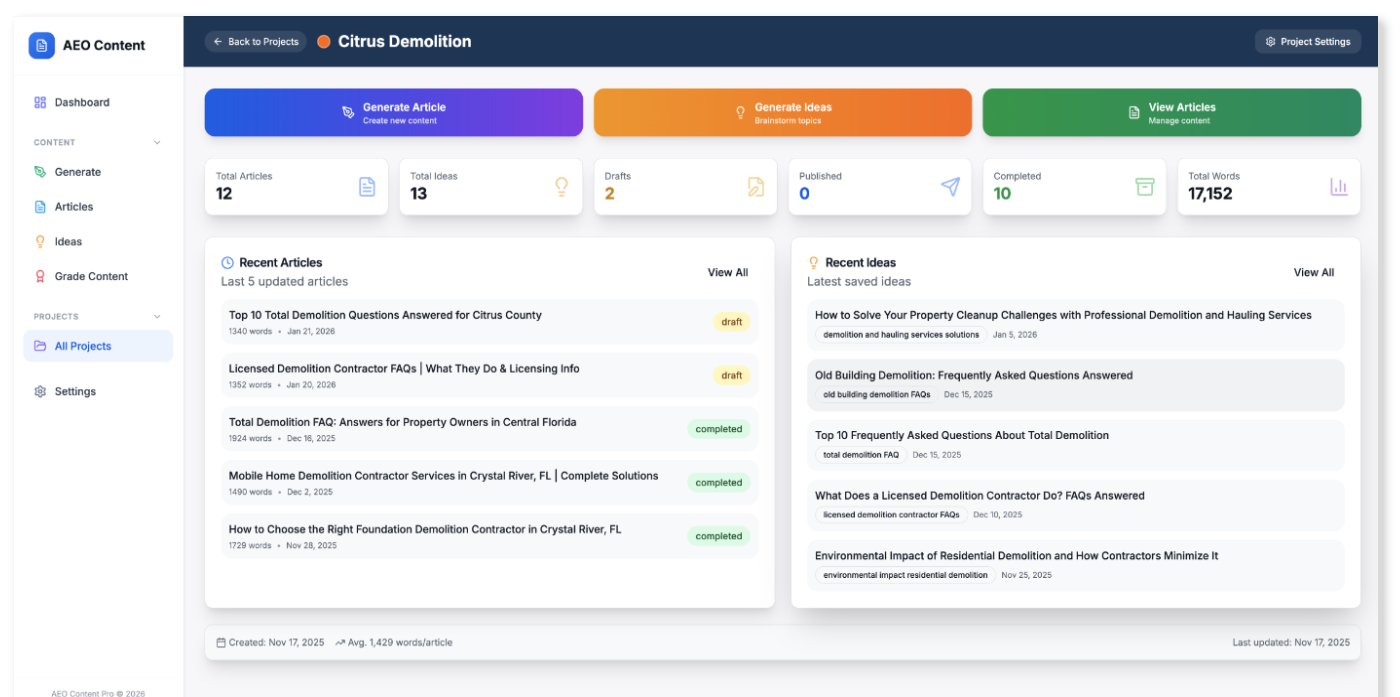Click the clock icon beside Recent Articles
This screenshot has height=697, width=1400.
coord(226,262)
